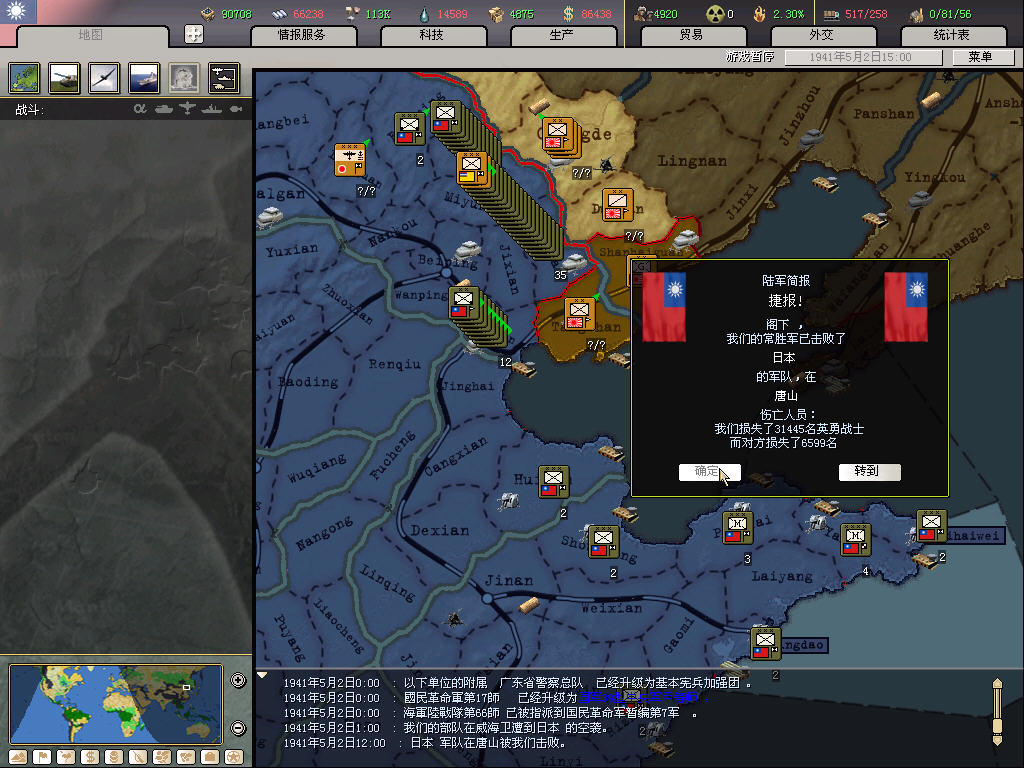The height and width of the screenshot is (768, 1024).
Task: Switch to terrain map mode icon
Action: [18, 756]
